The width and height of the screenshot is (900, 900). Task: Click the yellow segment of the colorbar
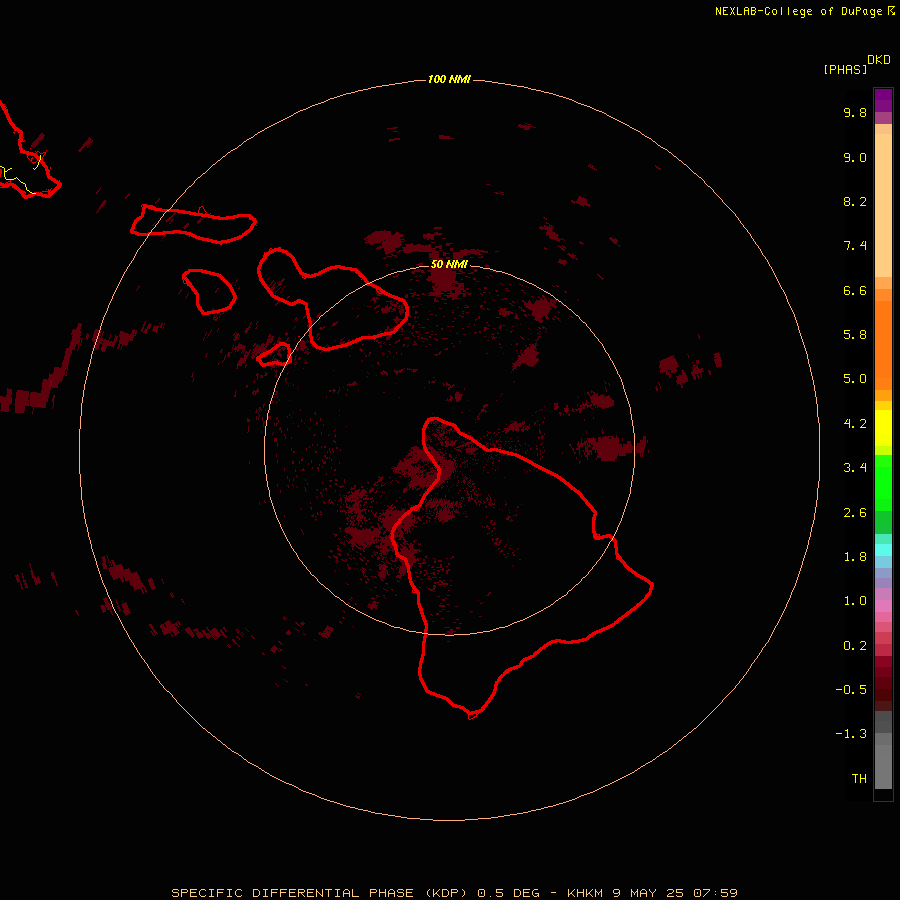click(x=883, y=428)
